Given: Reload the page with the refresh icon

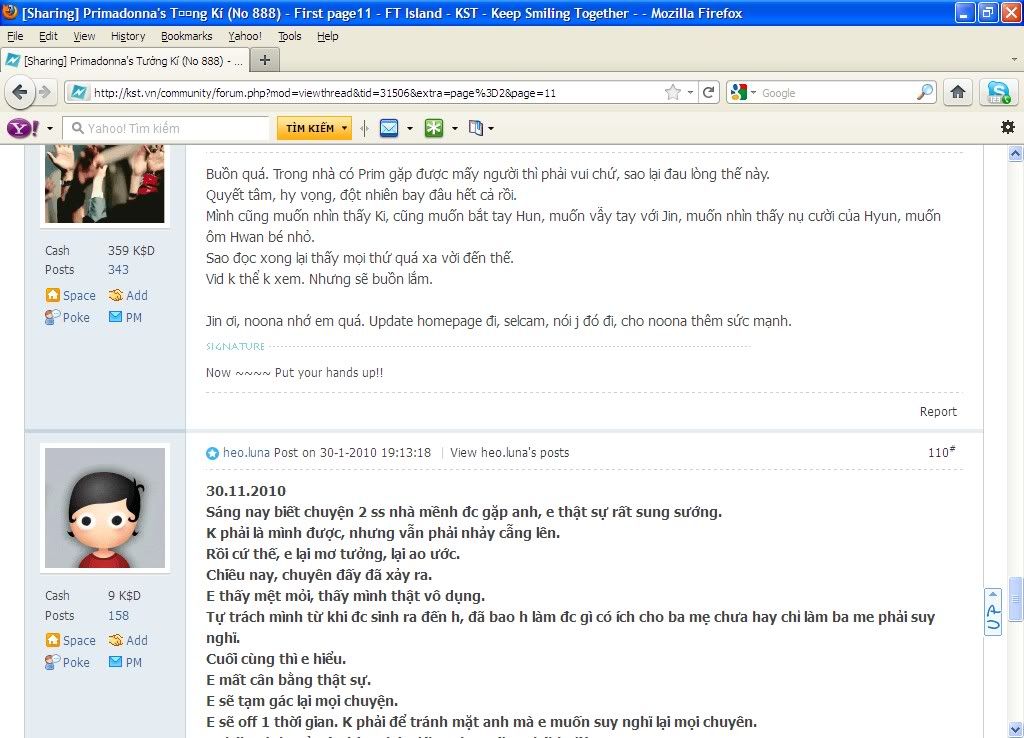Looking at the screenshot, I should click(709, 93).
